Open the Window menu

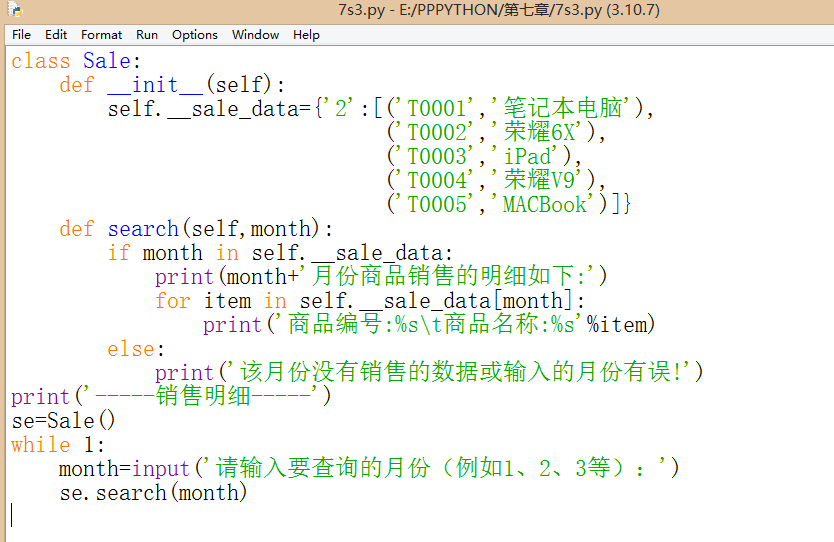(x=255, y=35)
